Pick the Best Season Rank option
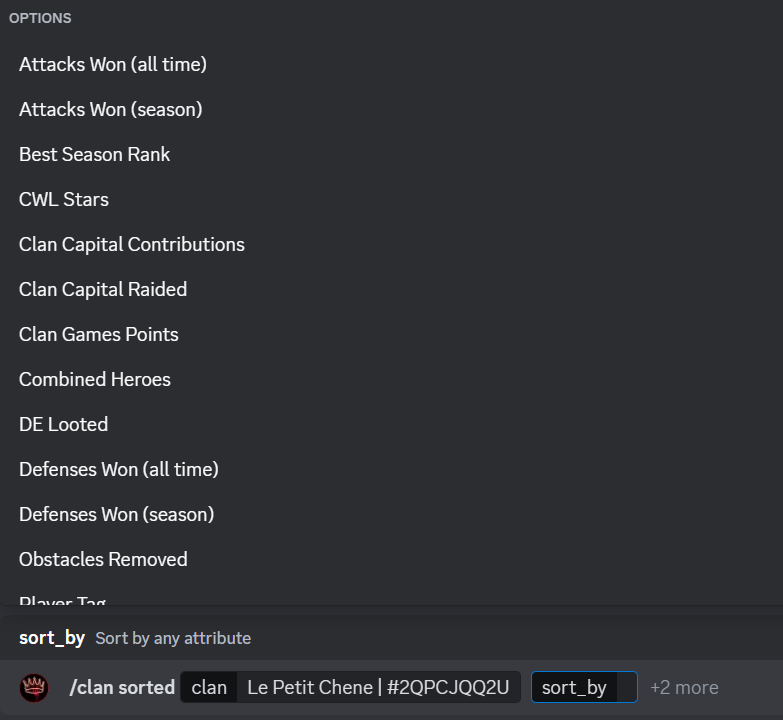This screenshot has width=783, height=720. [x=95, y=155]
